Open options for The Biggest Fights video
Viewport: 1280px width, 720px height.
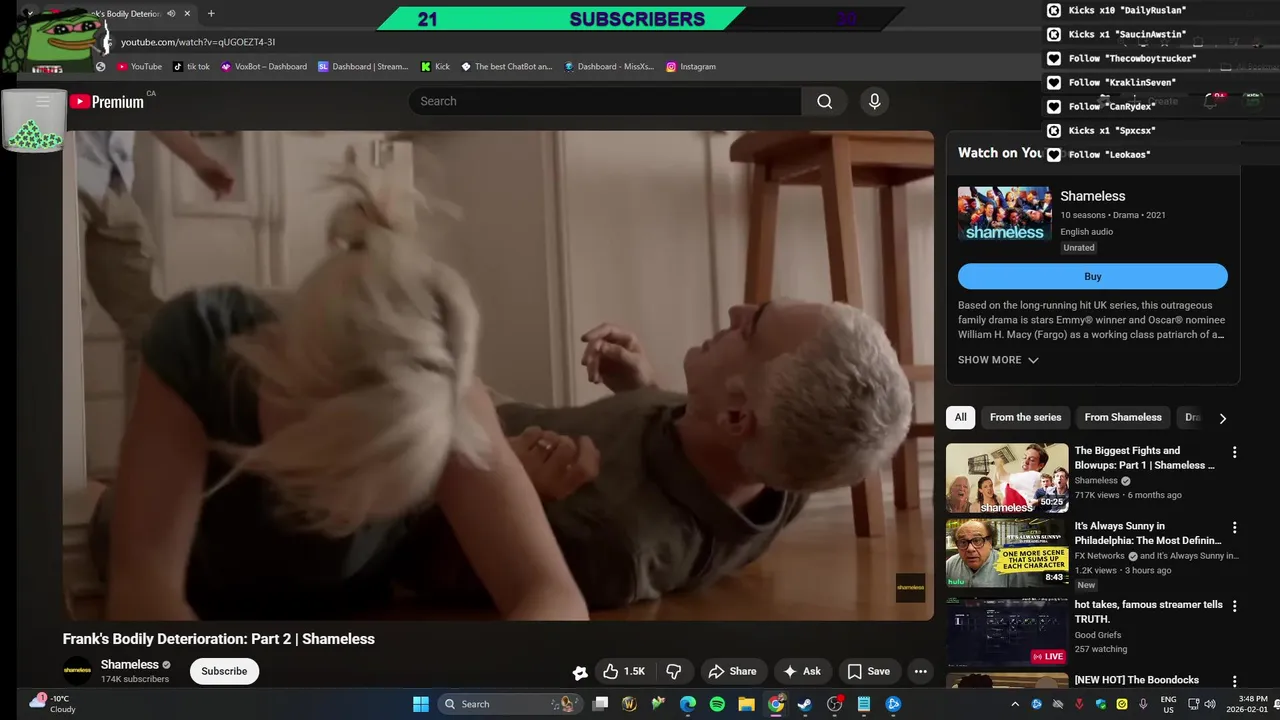pos(1234,452)
